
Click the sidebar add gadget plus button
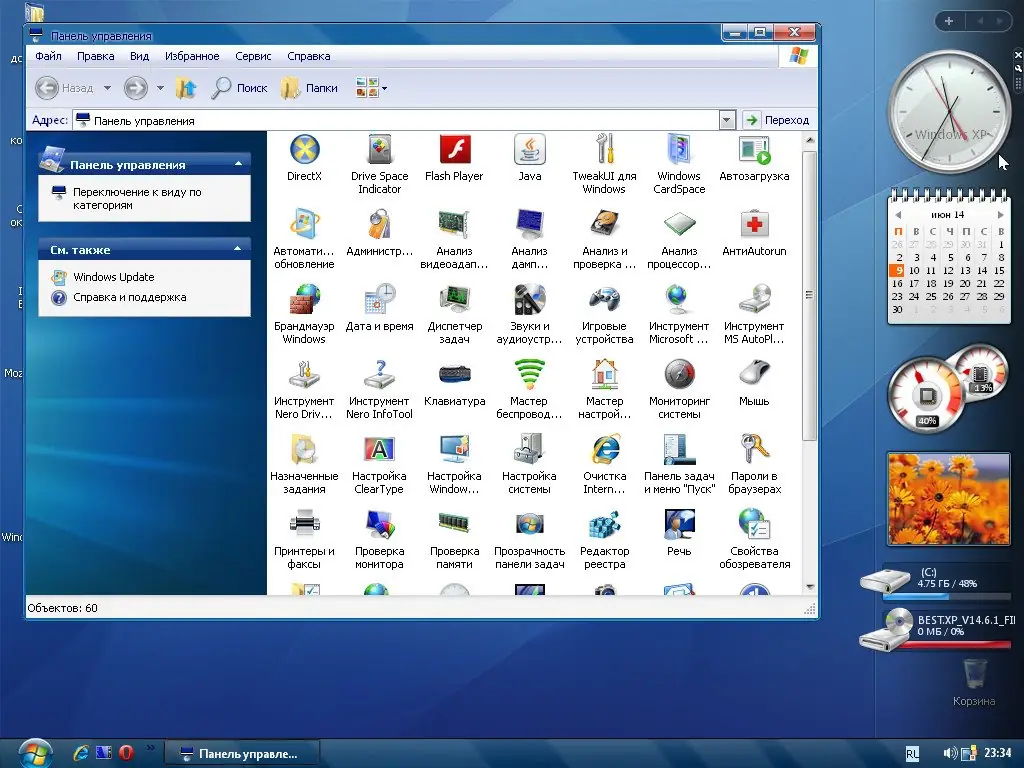coord(949,21)
